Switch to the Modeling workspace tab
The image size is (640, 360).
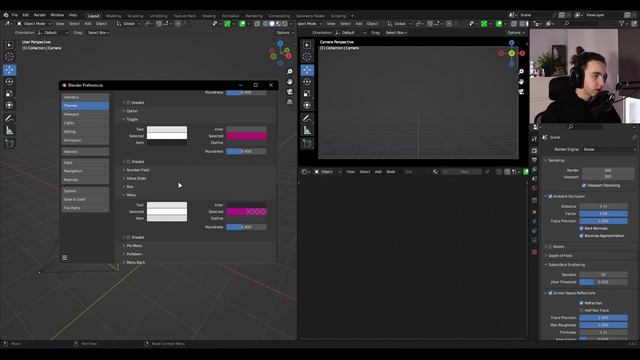(x=113, y=16)
